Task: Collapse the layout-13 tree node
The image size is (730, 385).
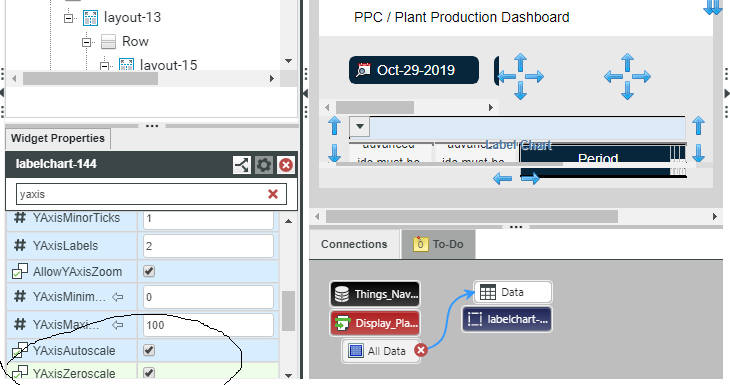Action: 69,18
